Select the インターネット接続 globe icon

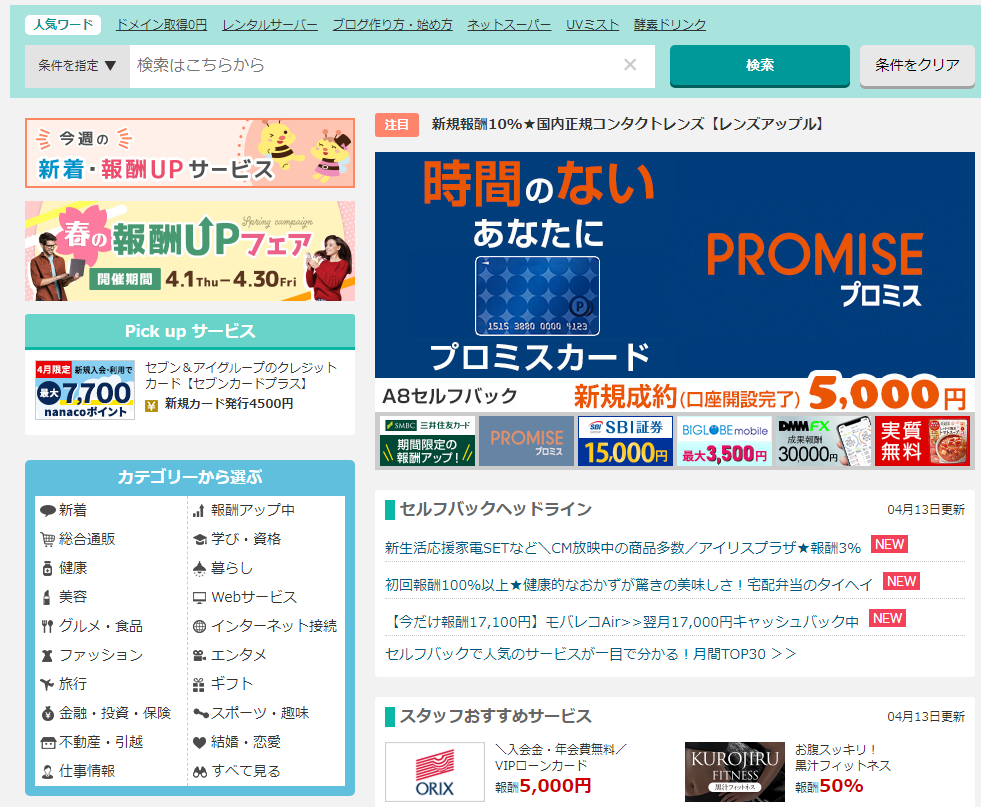[x=200, y=626]
